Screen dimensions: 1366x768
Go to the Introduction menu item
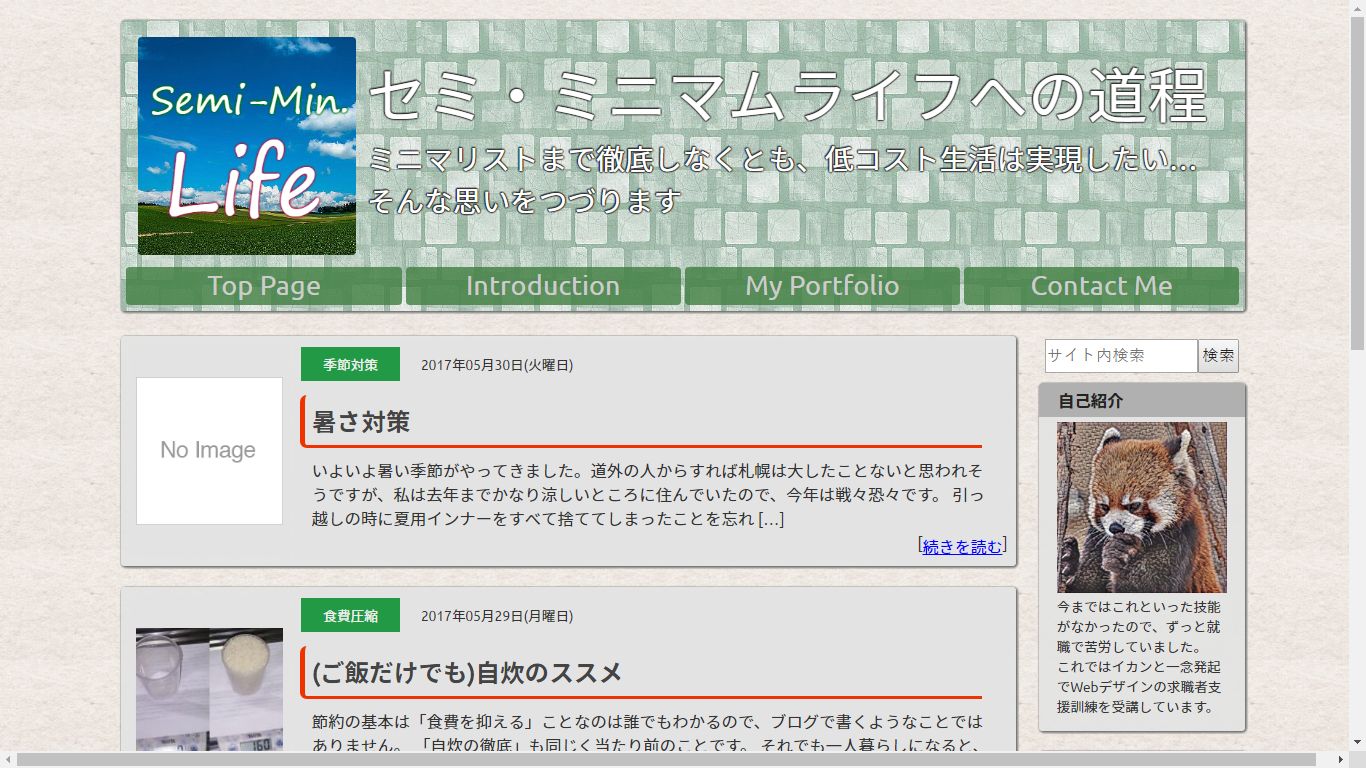point(543,286)
